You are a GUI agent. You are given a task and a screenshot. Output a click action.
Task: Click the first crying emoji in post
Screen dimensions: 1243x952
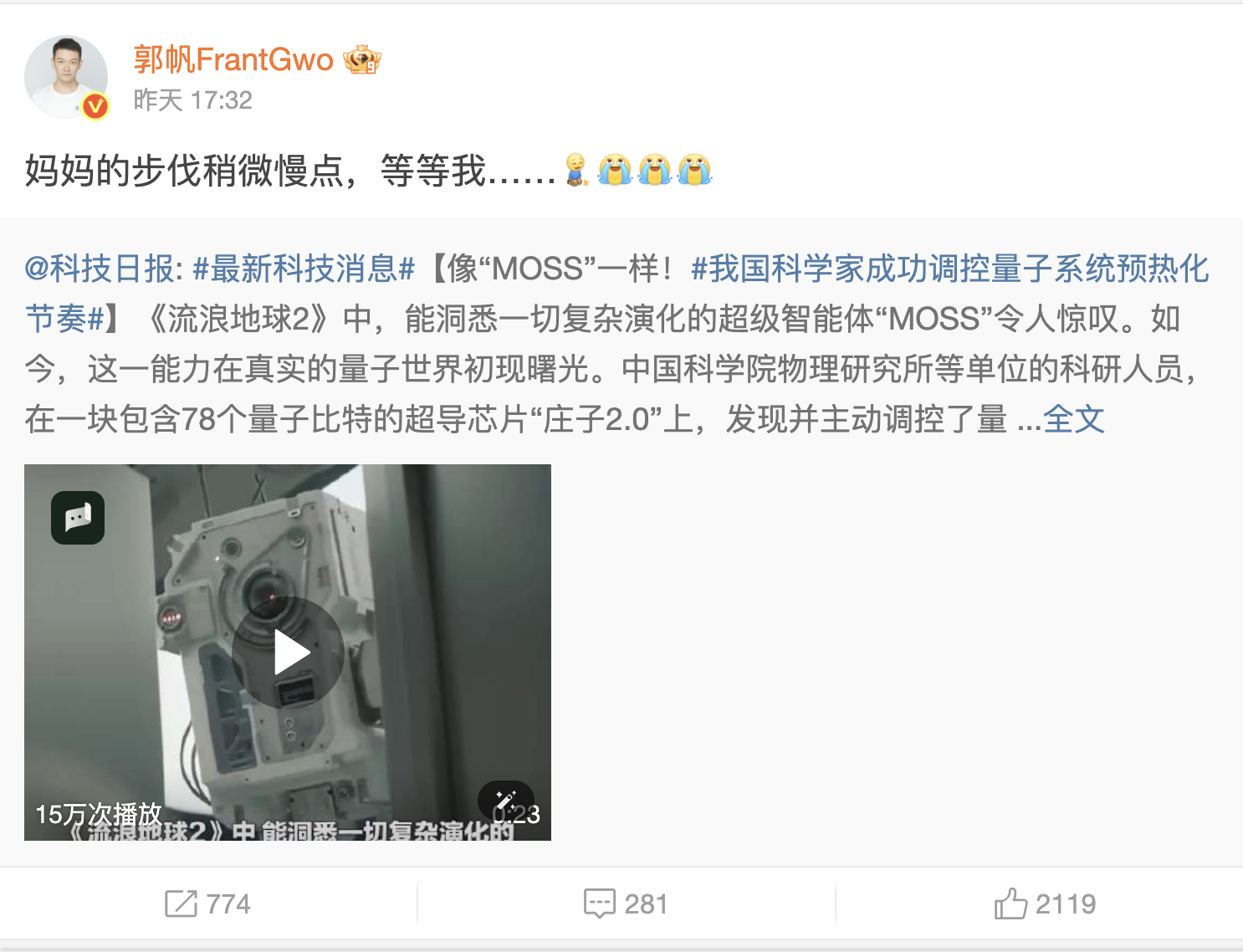pos(615,170)
